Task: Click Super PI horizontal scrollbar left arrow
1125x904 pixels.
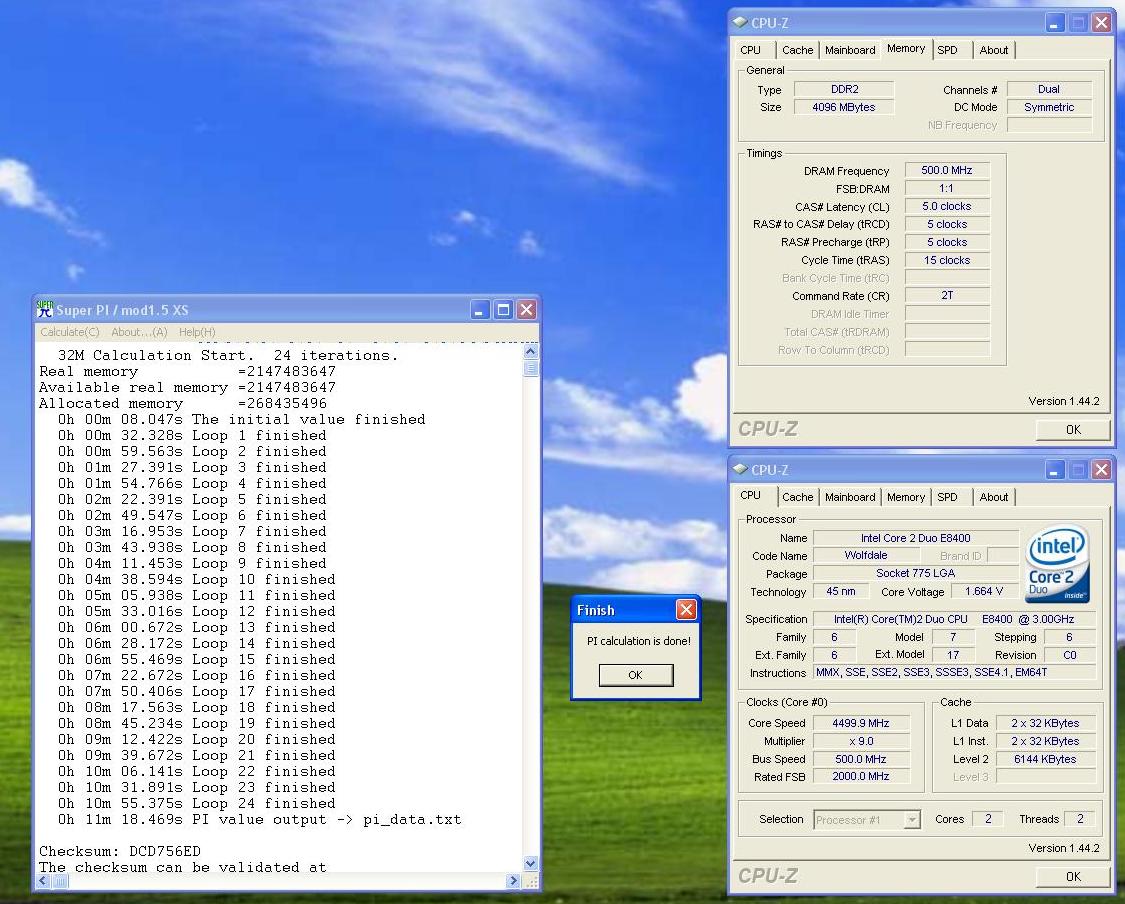Action: click(44, 881)
